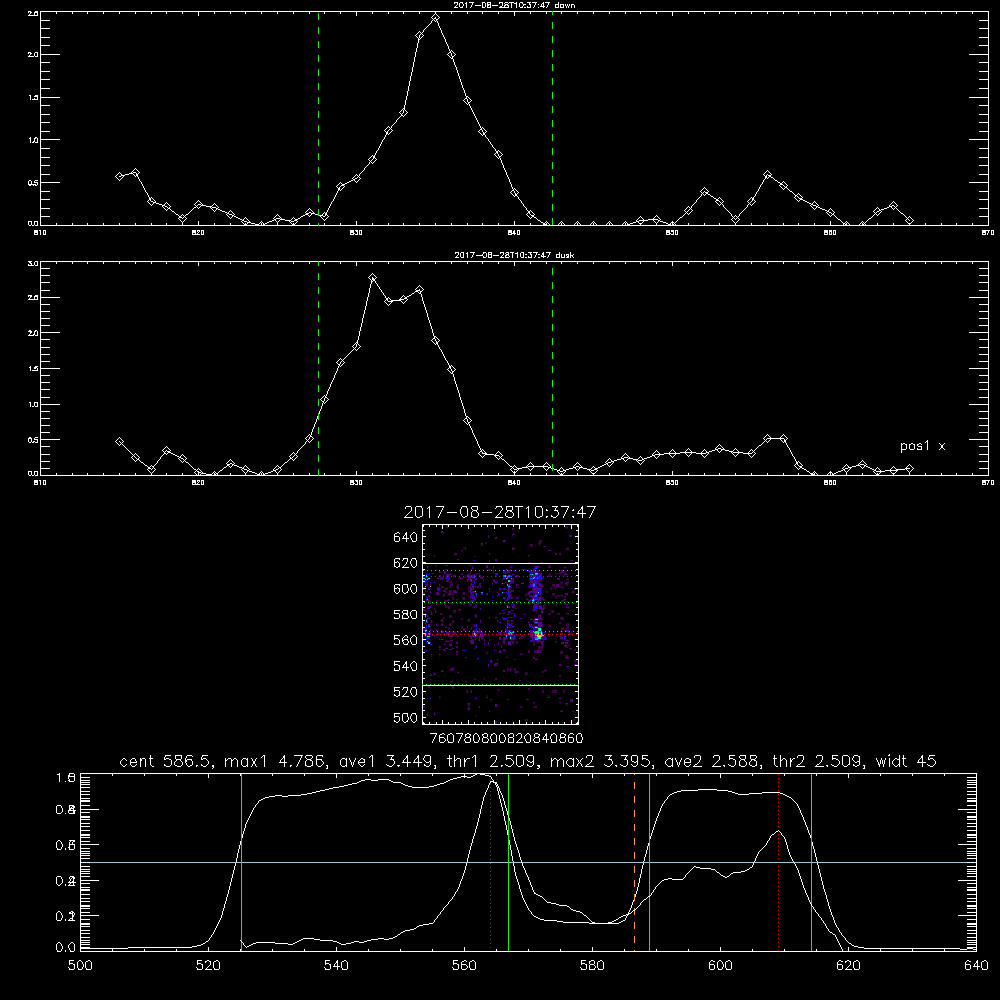Screen dimensions: 1000x1000
Task: Click the horizontal threshold line in bottom plot
Action: pos(528,862)
